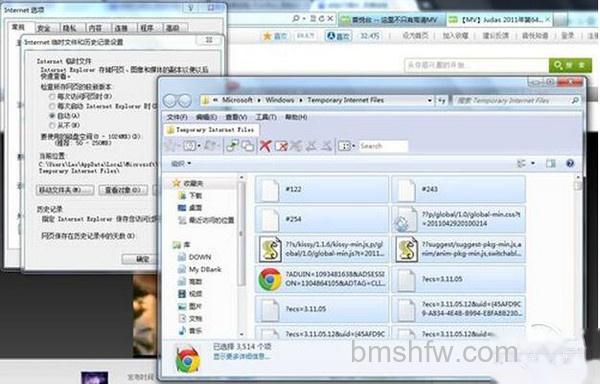600x384 pixels.
Task: Open the help question mark icon
Action: 570,164
